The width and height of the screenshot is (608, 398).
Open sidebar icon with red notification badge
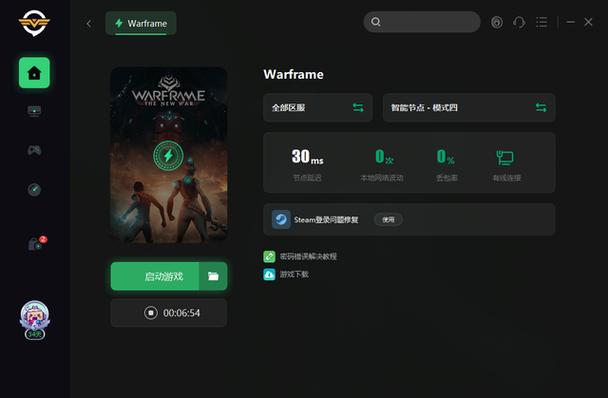tap(36, 244)
